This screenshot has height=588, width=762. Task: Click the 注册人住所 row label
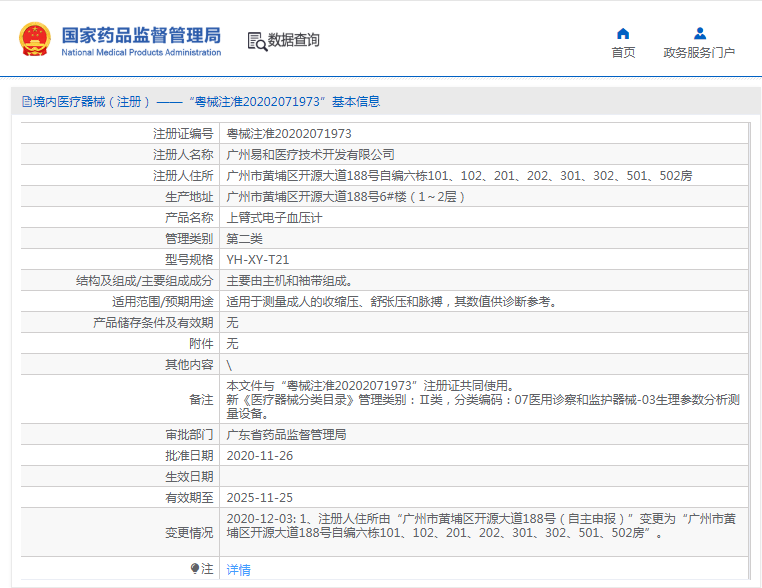pyautogui.click(x=183, y=175)
